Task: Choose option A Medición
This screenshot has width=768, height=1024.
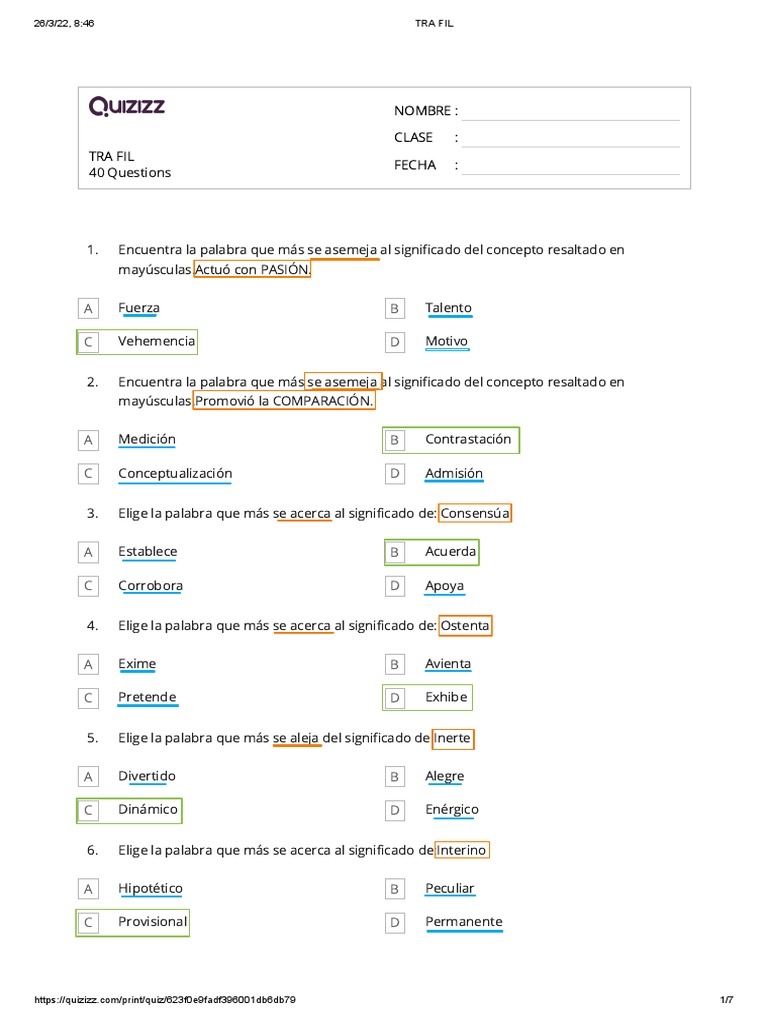Action: click(146, 439)
